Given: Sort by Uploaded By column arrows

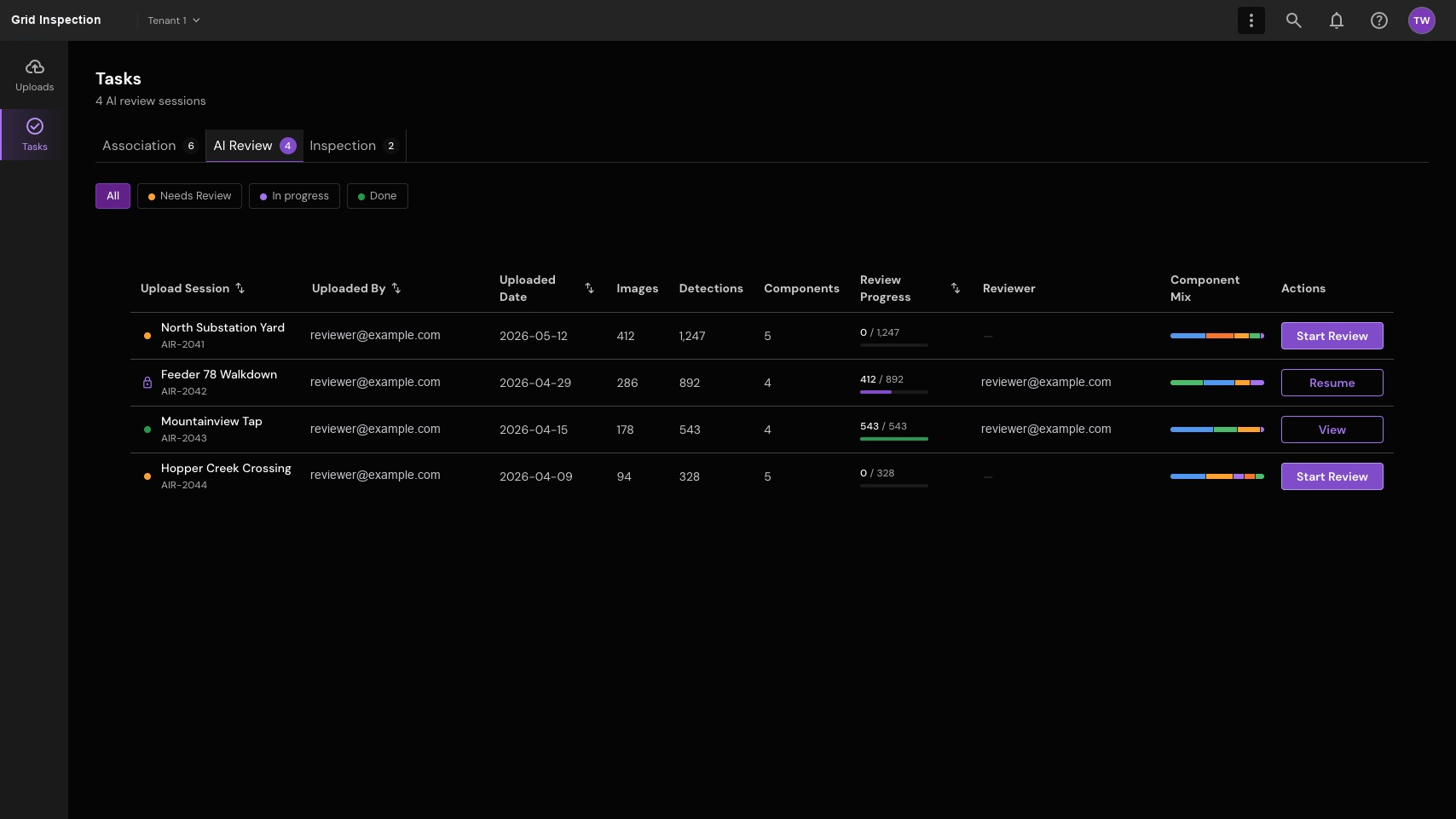Looking at the screenshot, I should click(x=396, y=288).
